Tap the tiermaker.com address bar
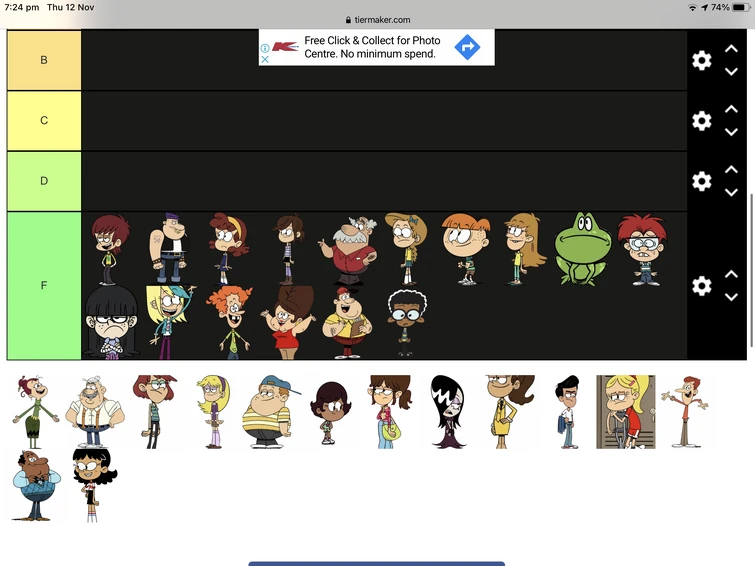Viewport: 755px width, 566px height. [x=378, y=20]
